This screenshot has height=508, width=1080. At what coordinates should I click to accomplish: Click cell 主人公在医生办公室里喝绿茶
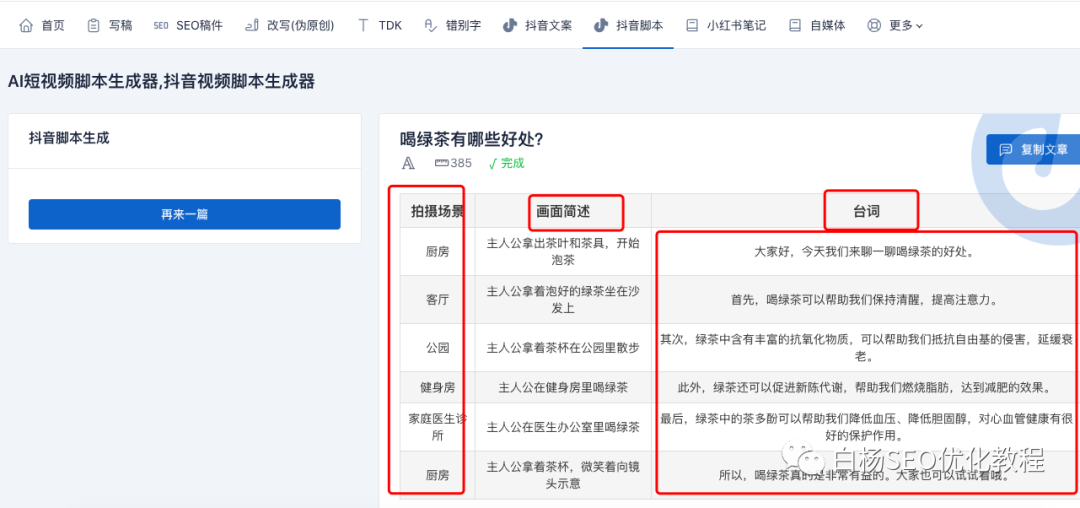click(563, 427)
